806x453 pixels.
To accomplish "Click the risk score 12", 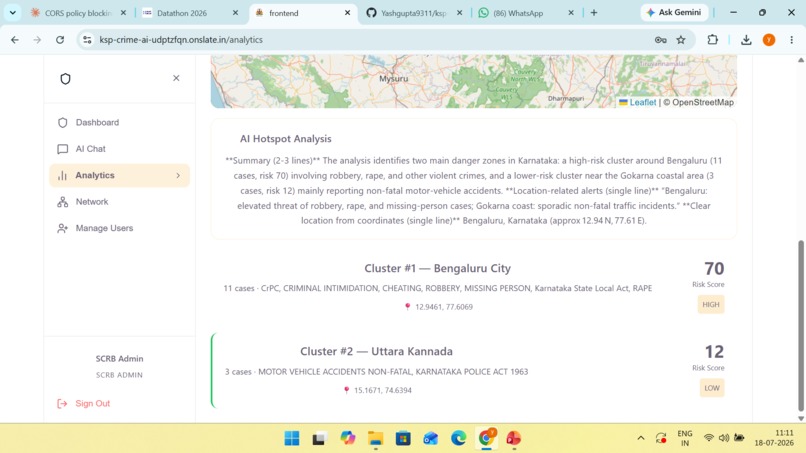I will [714, 352].
